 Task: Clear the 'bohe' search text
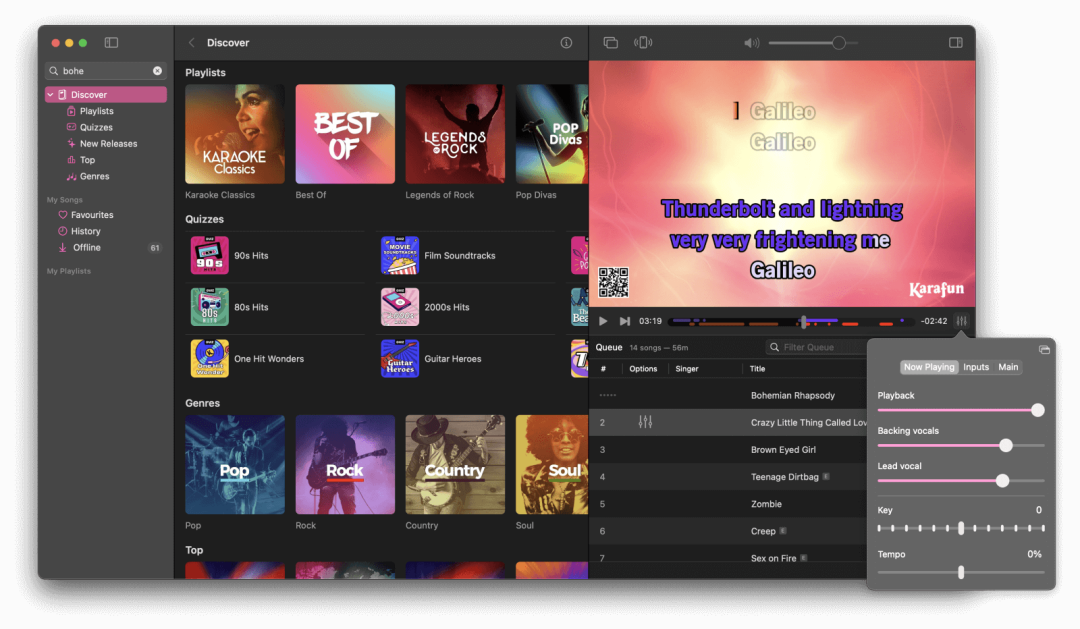click(157, 71)
